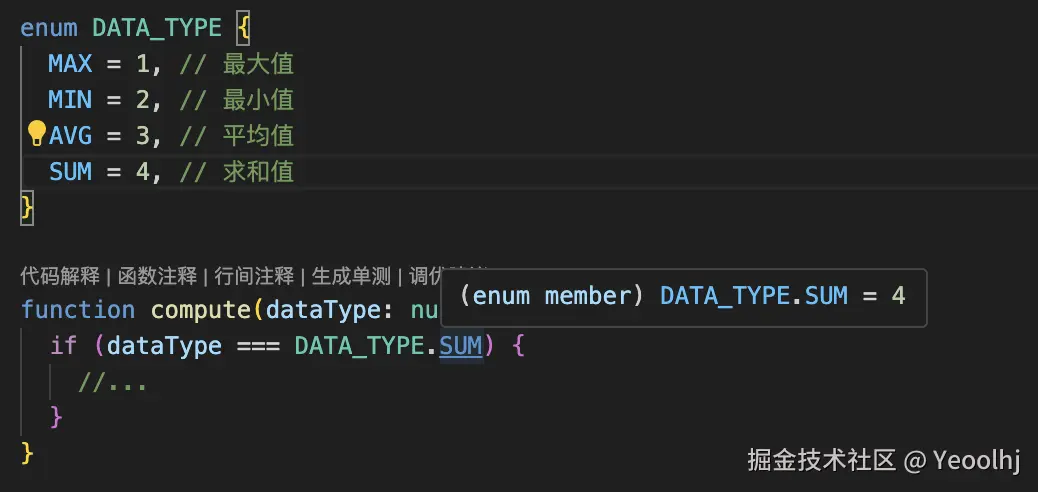The width and height of the screenshot is (1038, 492).
Task: Click the //... placeholder comment
Action: pos(113,383)
